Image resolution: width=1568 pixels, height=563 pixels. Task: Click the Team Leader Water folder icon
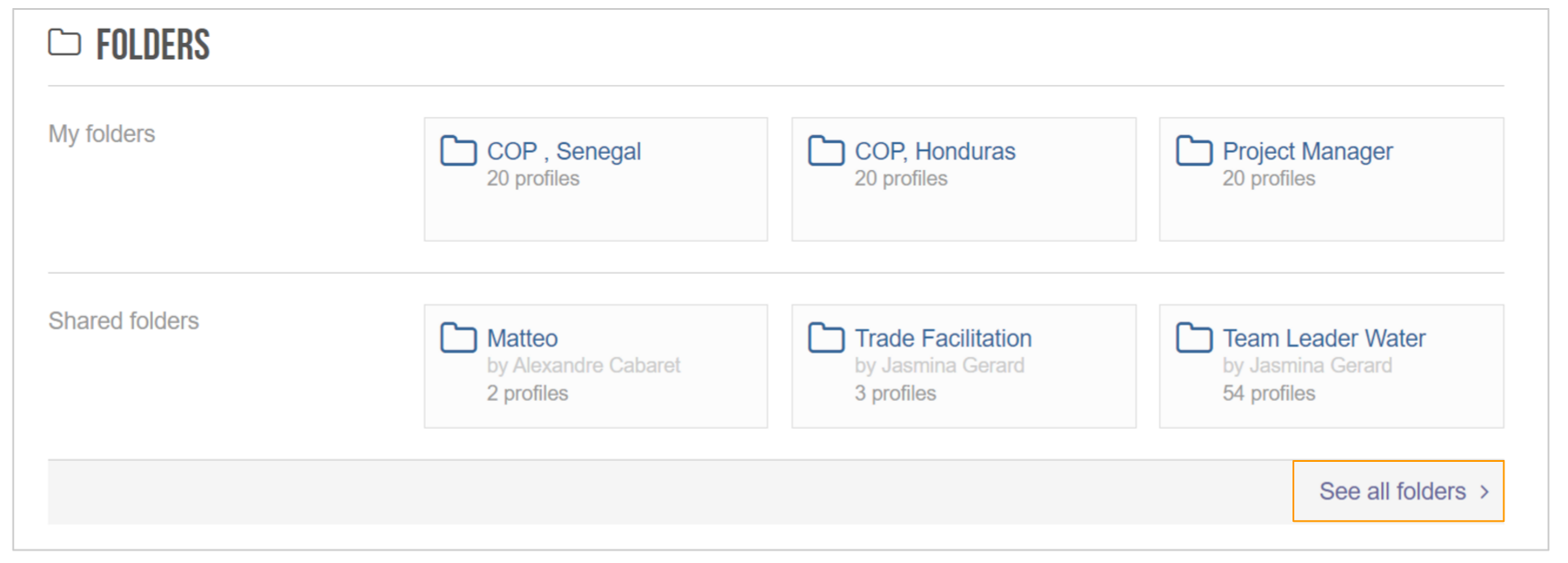tap(1194, 337)
